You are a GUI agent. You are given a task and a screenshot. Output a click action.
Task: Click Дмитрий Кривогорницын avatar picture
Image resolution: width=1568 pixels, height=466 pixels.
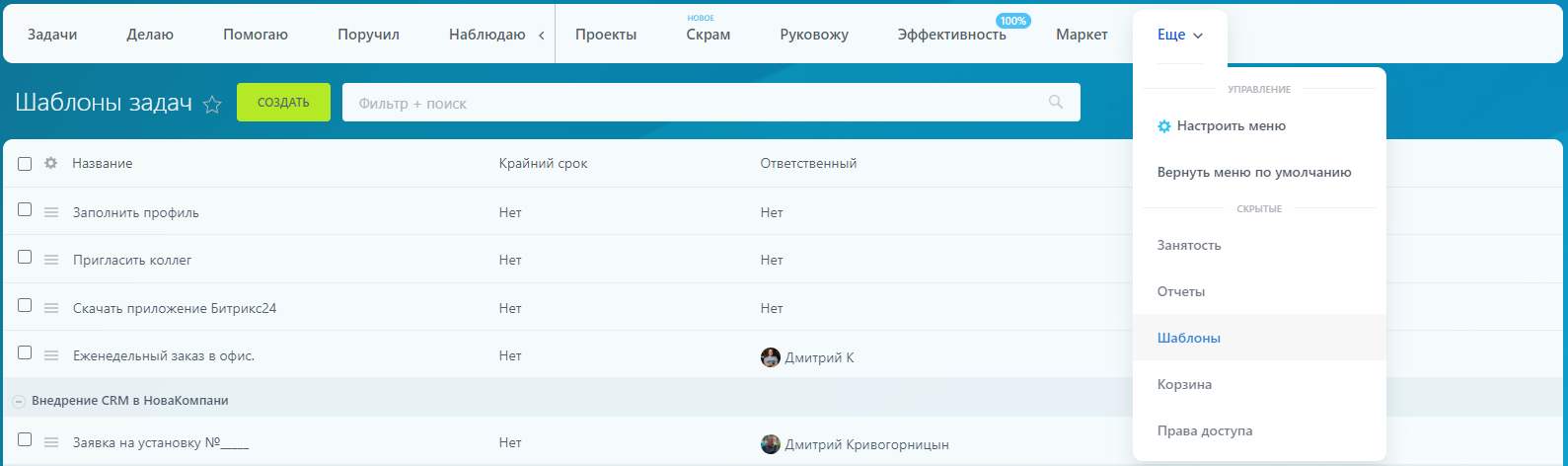(771, 444)
